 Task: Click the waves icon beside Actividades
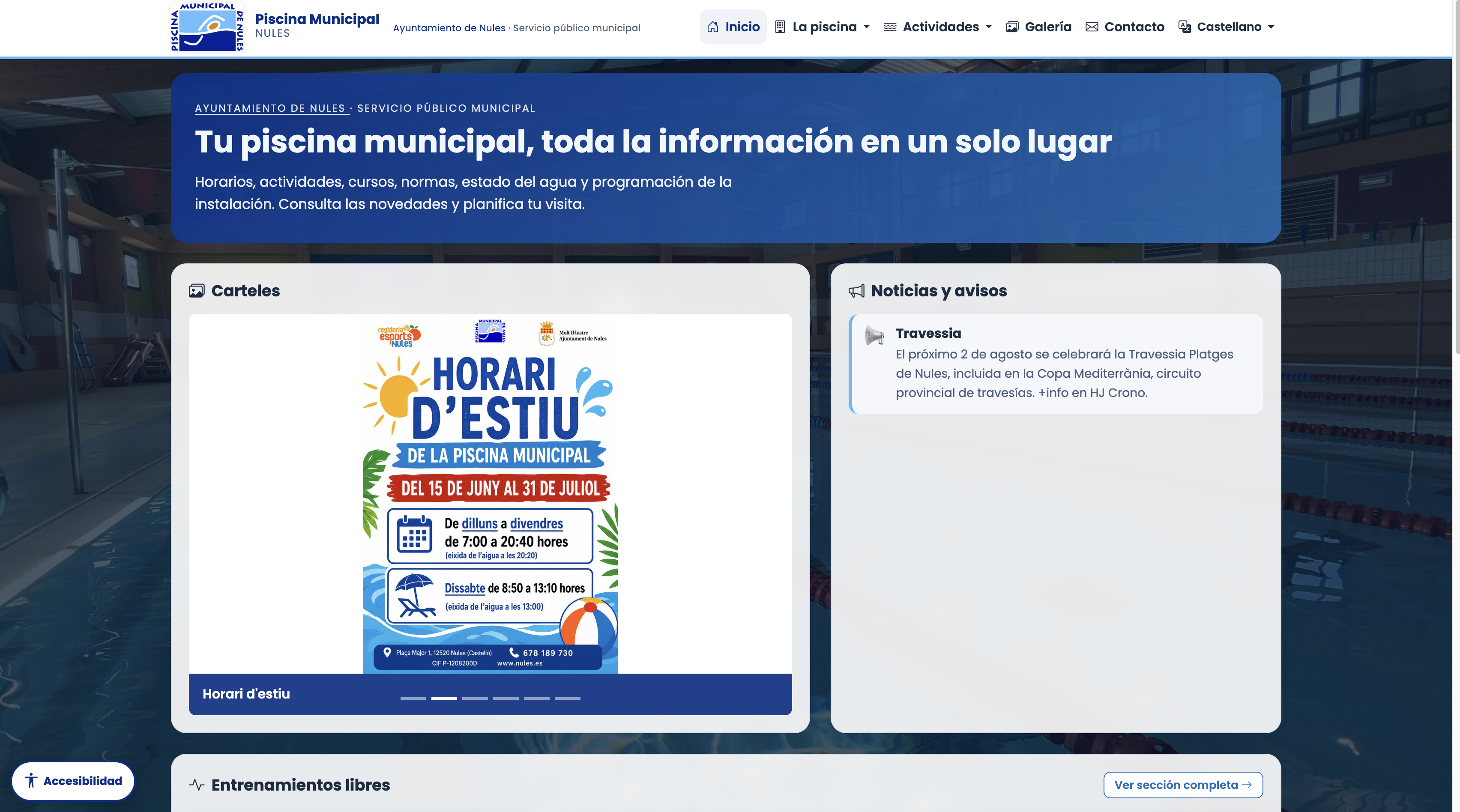(x=890, y=27)
